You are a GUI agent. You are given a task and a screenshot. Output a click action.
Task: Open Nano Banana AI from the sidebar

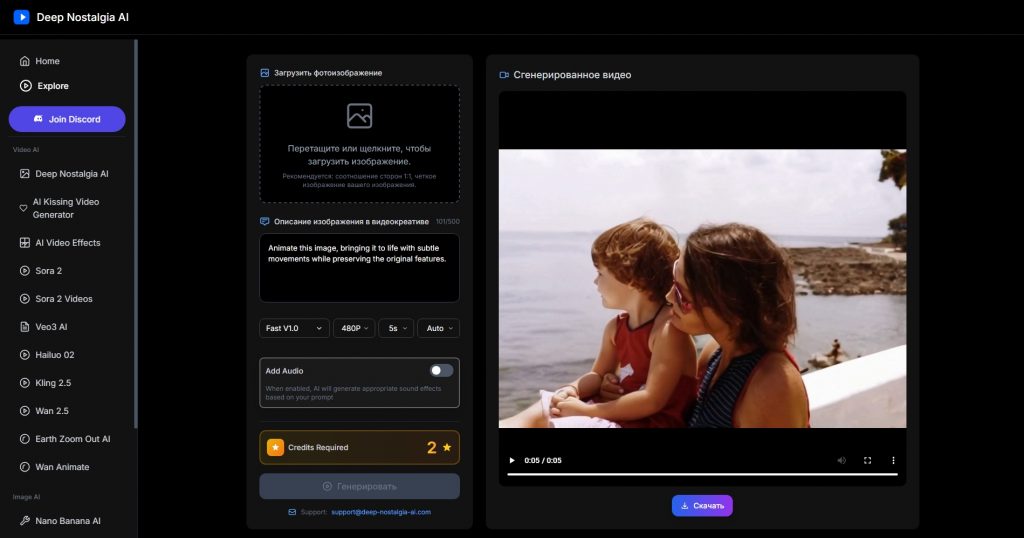tap(68, 520)
